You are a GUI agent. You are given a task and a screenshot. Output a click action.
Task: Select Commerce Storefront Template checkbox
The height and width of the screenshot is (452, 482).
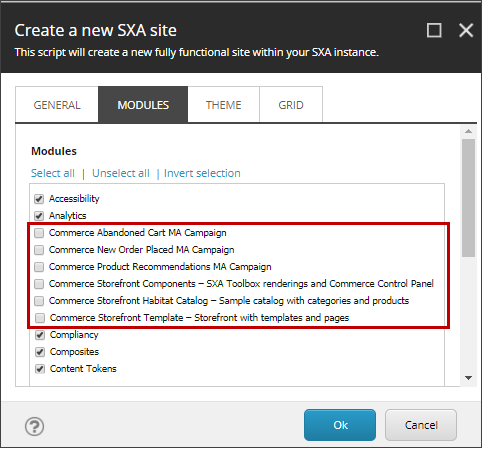(40, 318)
